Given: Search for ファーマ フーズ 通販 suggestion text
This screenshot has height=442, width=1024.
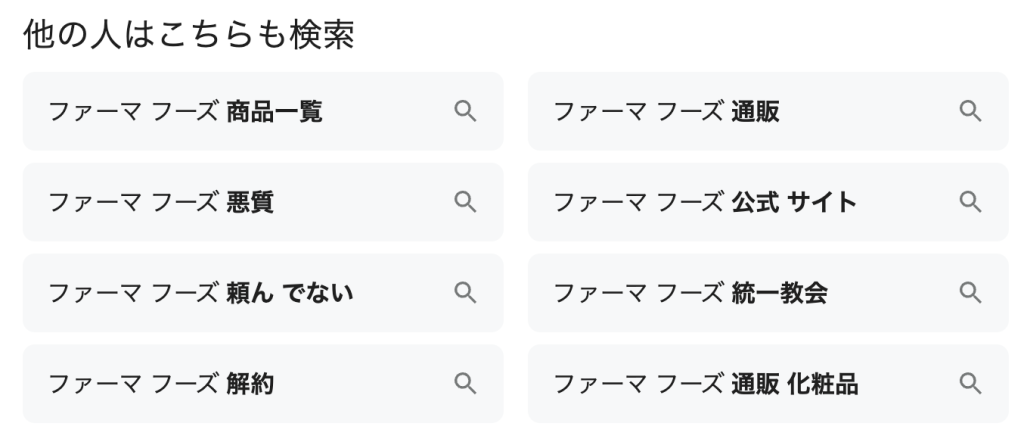Looking at the screenshot, I should (667, 112).
